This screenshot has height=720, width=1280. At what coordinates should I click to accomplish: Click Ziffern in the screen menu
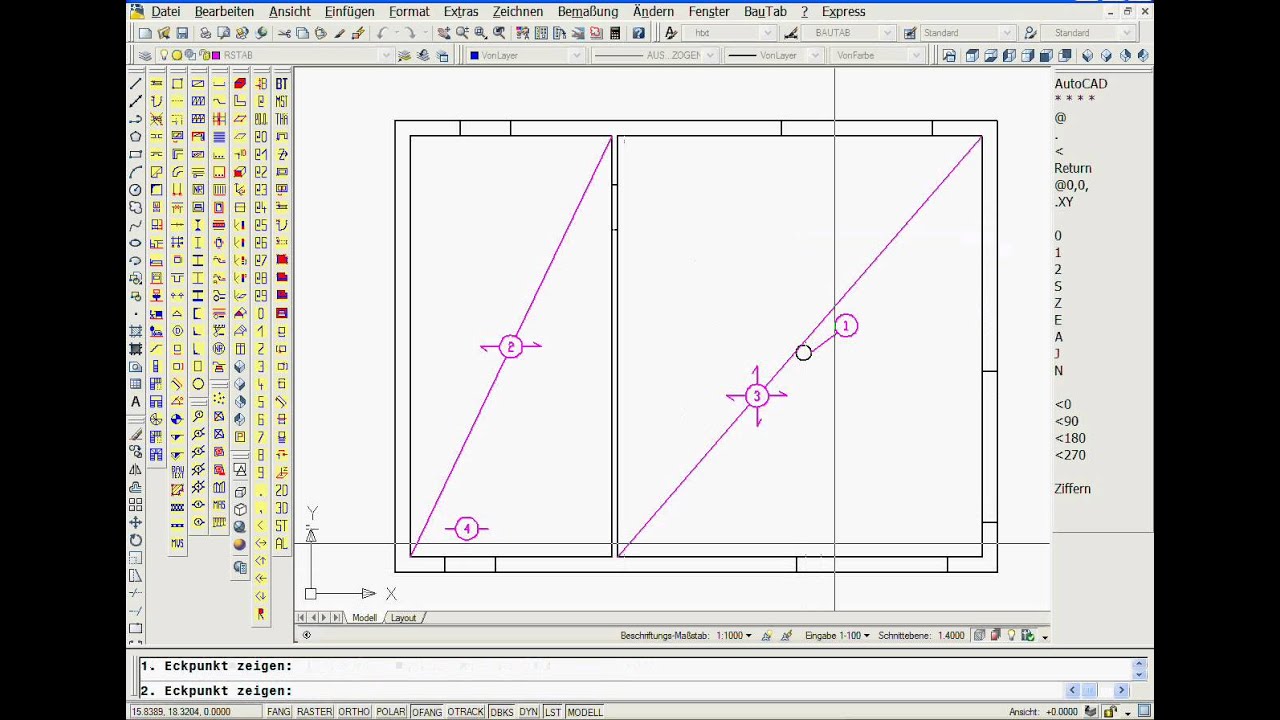[x=1073, y=489]
